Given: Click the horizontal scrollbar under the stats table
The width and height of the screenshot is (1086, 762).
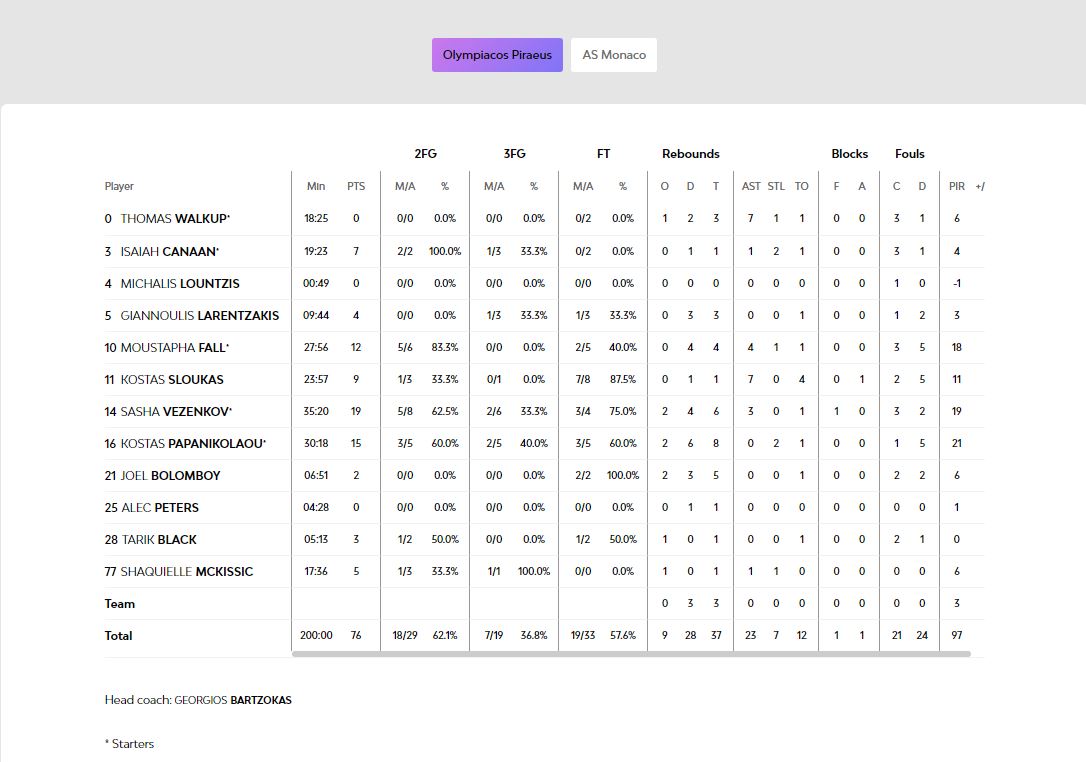Looking at the screenshot, I should [631, 654].
